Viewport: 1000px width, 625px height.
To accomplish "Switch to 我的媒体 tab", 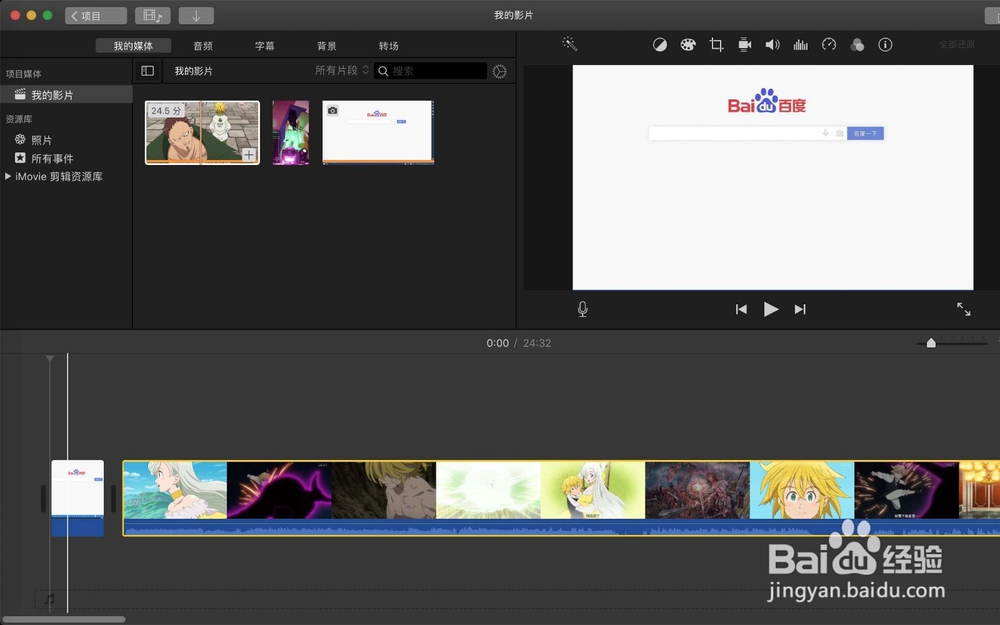I will [133, 46].
